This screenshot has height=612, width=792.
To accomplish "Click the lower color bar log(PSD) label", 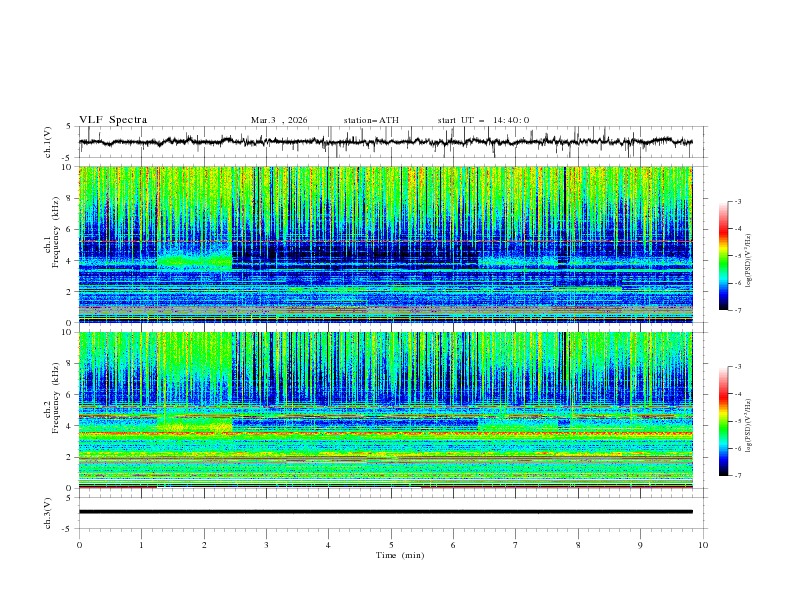I will pos(750,425).
